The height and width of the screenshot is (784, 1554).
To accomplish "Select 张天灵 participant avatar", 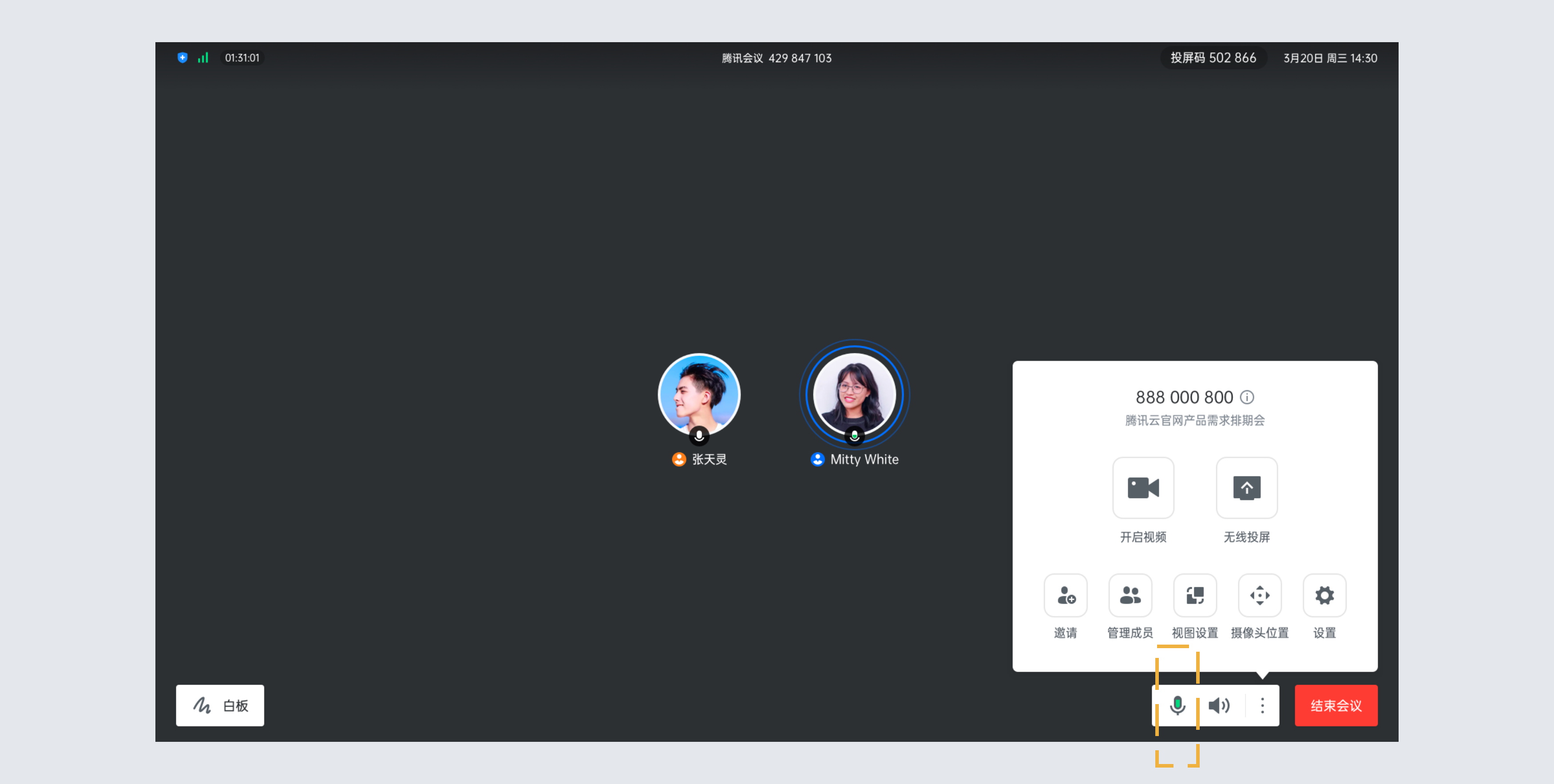I will 698,394.
